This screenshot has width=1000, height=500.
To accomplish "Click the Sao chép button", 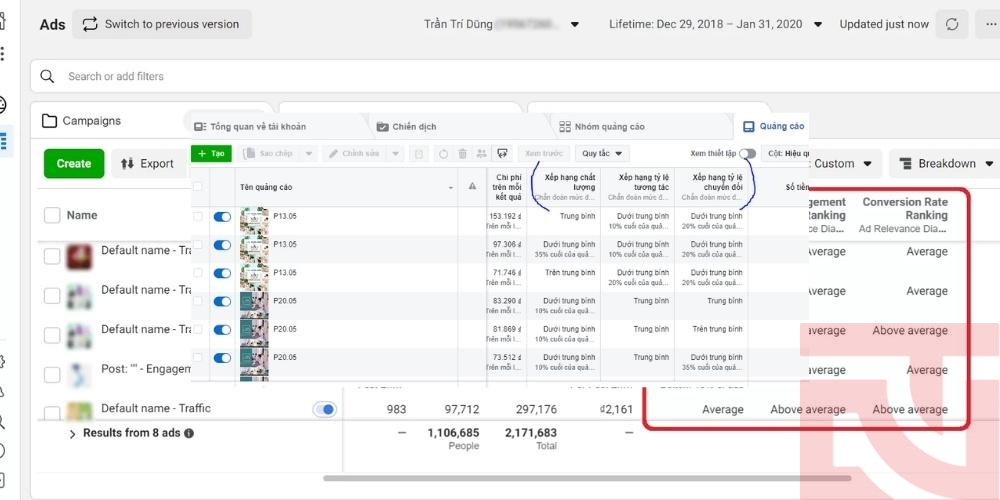I will [x=270, y=154].
